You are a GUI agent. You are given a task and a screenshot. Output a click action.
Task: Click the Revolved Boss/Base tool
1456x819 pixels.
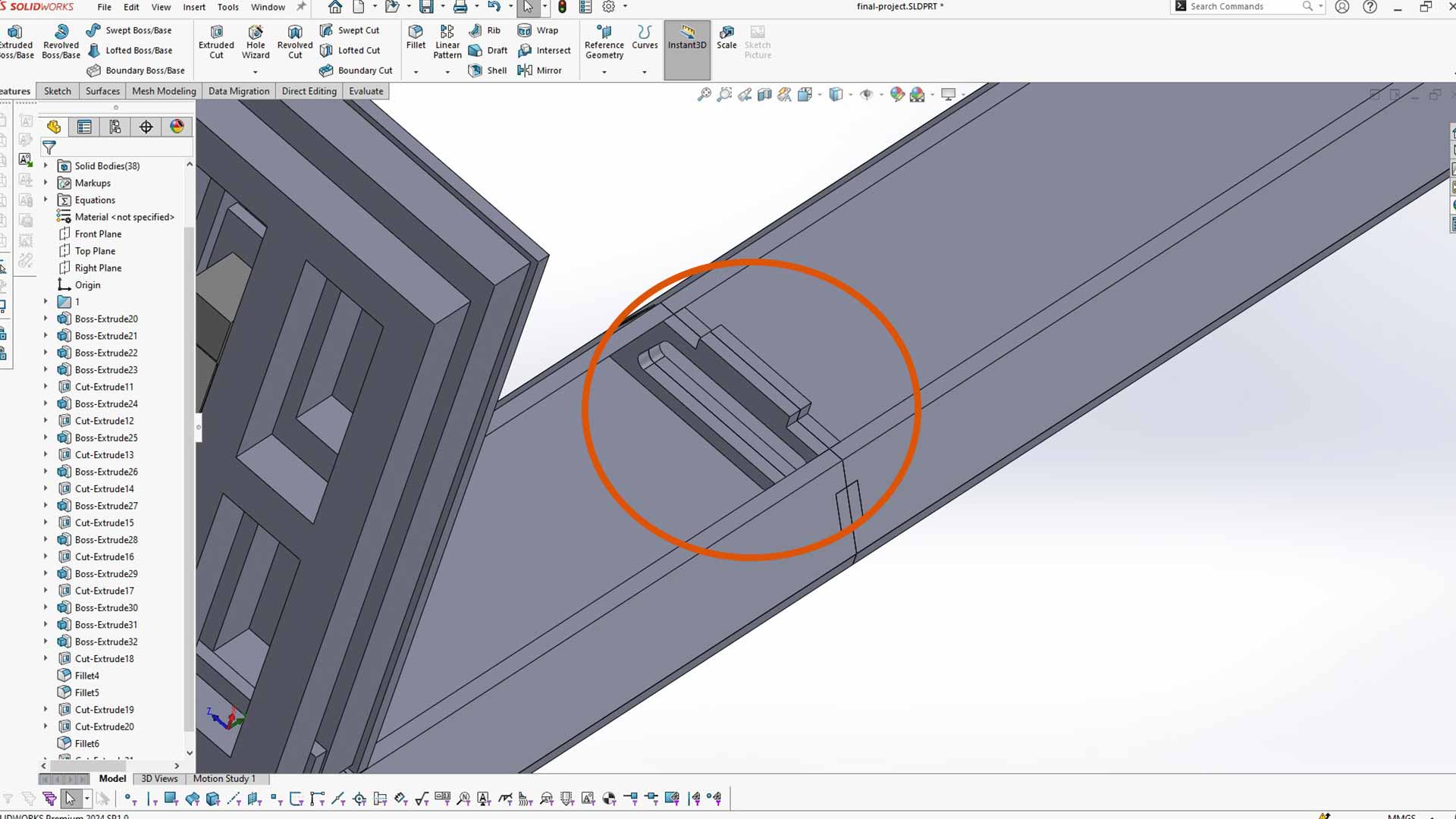coord(61,42)
